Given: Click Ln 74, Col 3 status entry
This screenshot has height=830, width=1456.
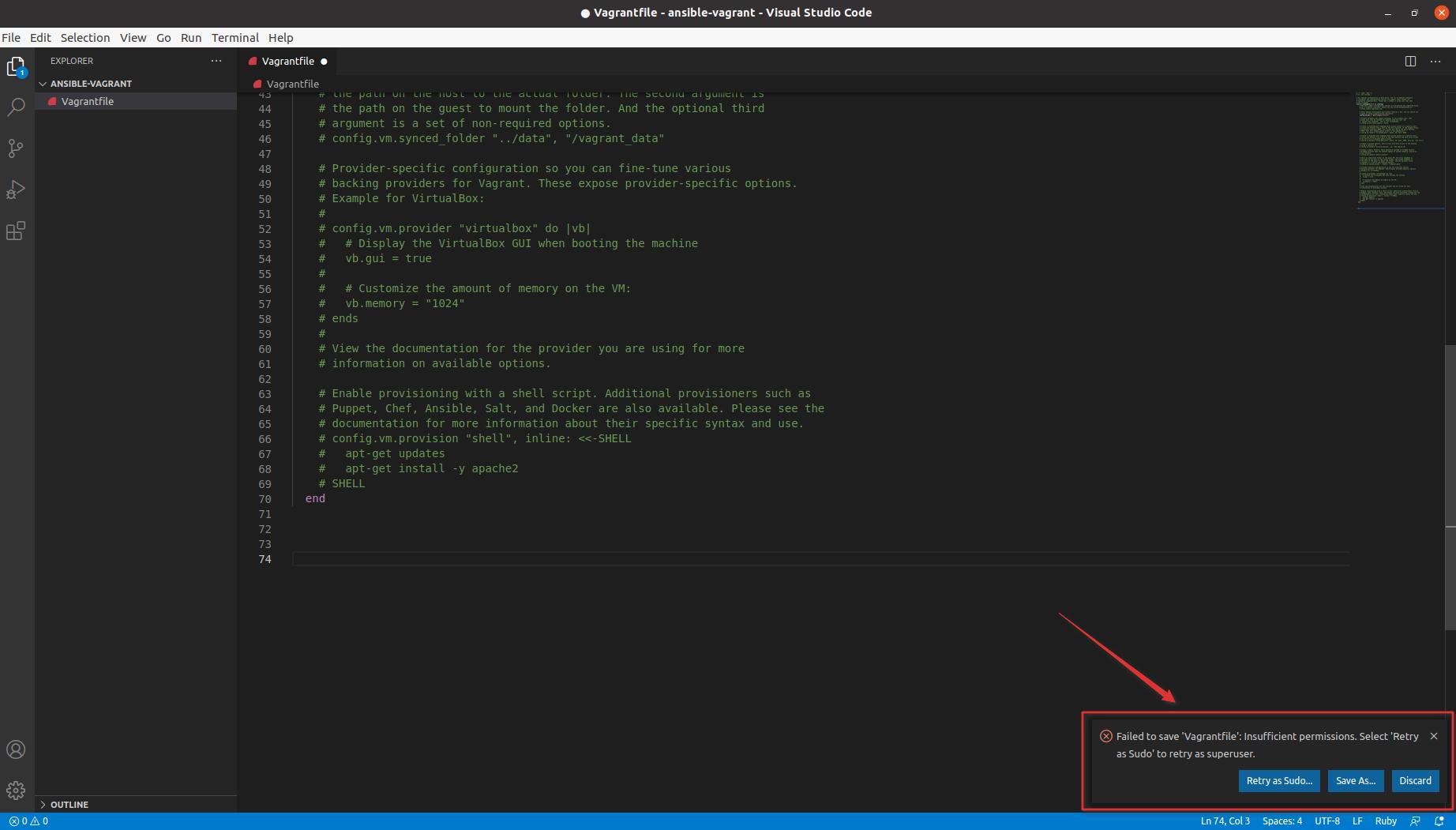Looking at the screenshot, I should click(x=1225, y=821).
